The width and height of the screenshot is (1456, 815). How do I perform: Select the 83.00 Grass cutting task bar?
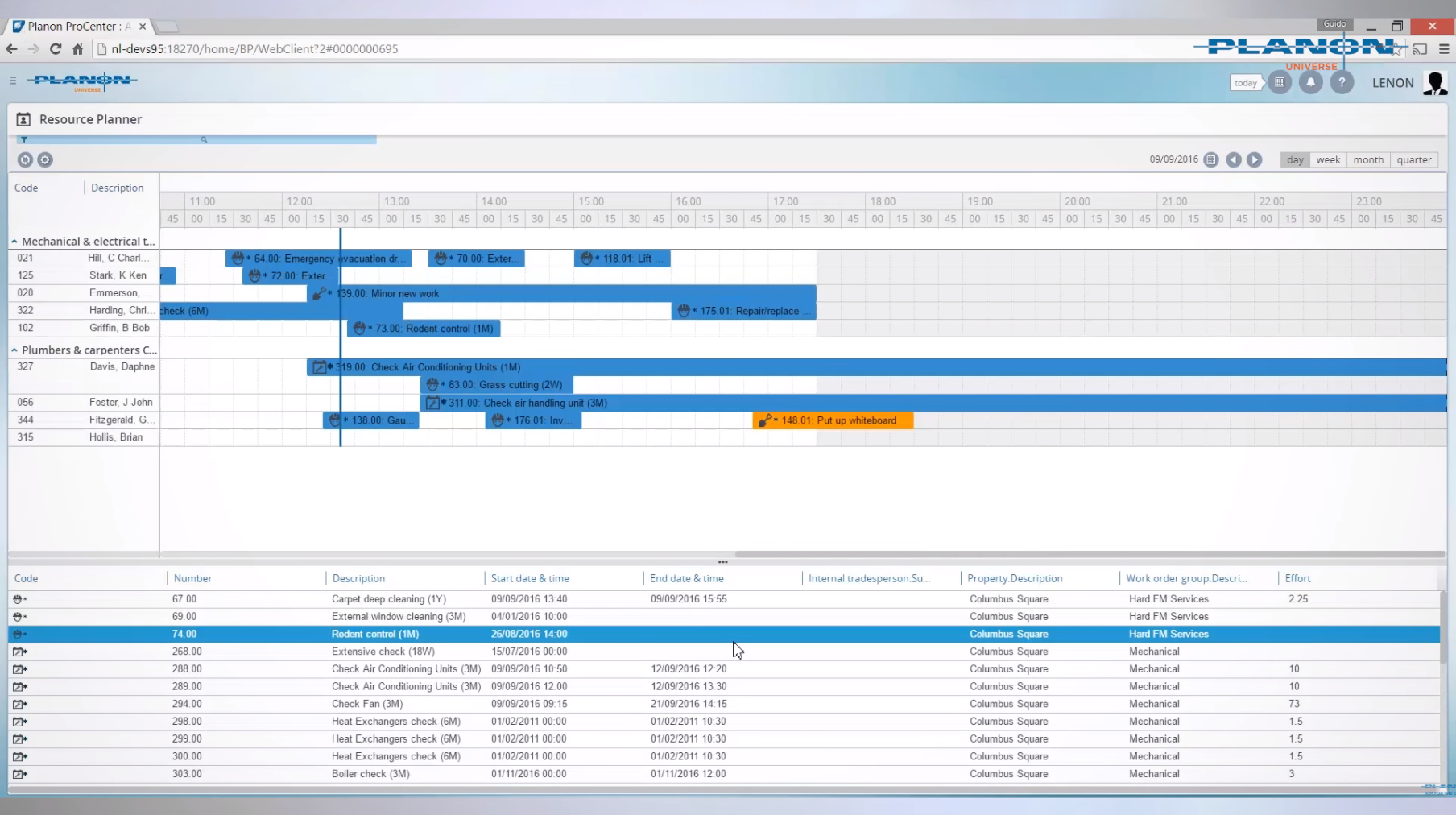(x=497, y=385)
